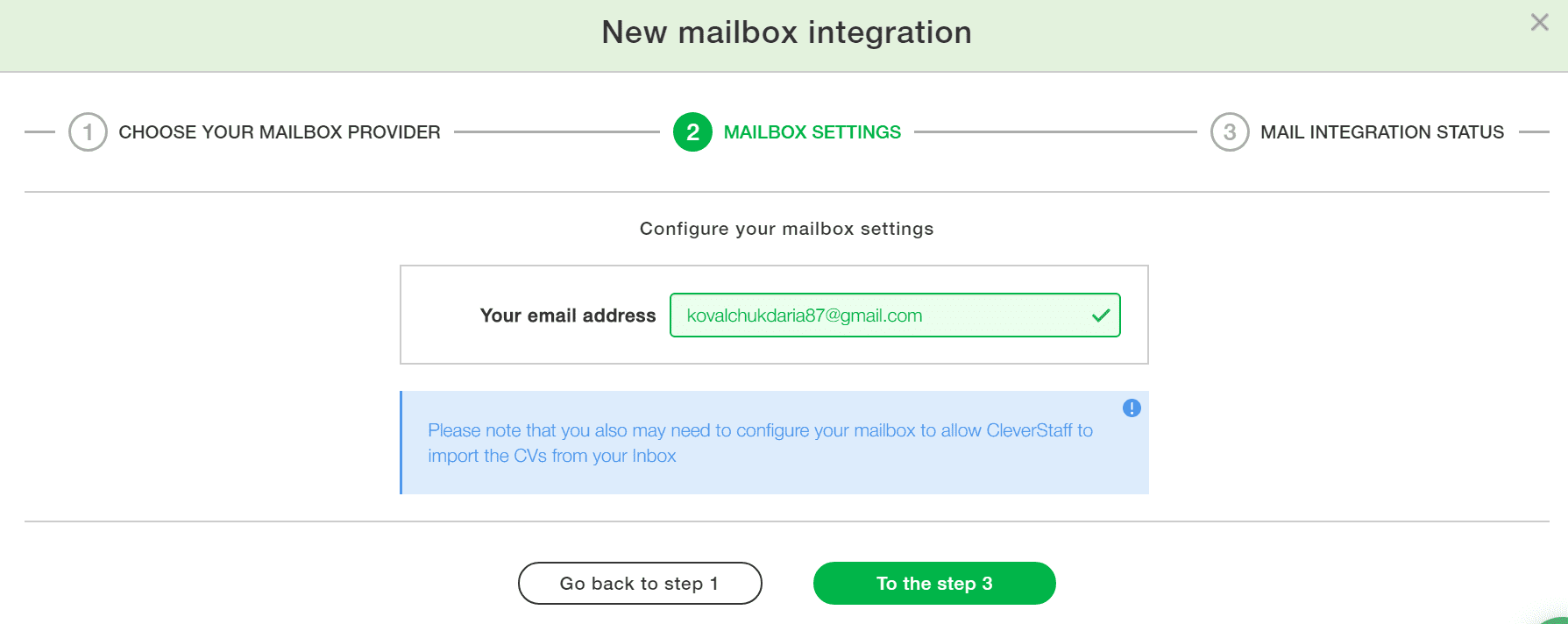Select the Mailbox Settings step label
This screenshot has height=624, width=1568.
click(812, 132)
